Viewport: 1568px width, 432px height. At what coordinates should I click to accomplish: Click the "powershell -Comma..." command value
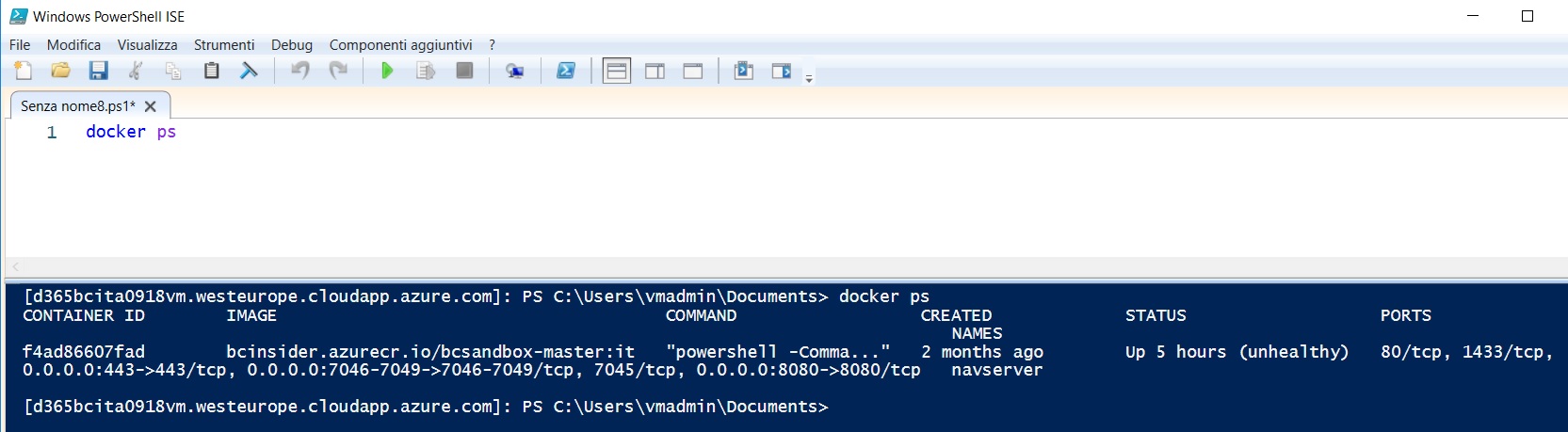[x=778, y=352]
